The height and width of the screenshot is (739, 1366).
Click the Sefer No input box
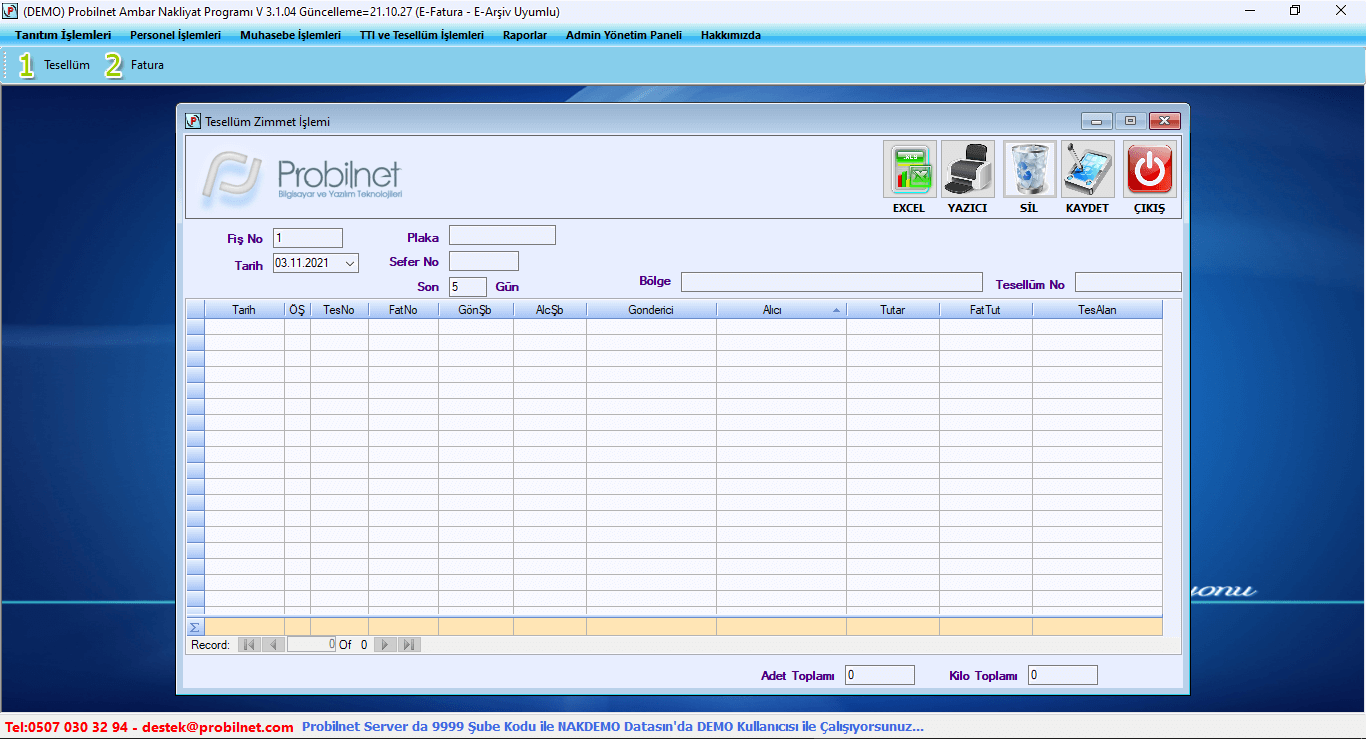click(x=483, y=261)
